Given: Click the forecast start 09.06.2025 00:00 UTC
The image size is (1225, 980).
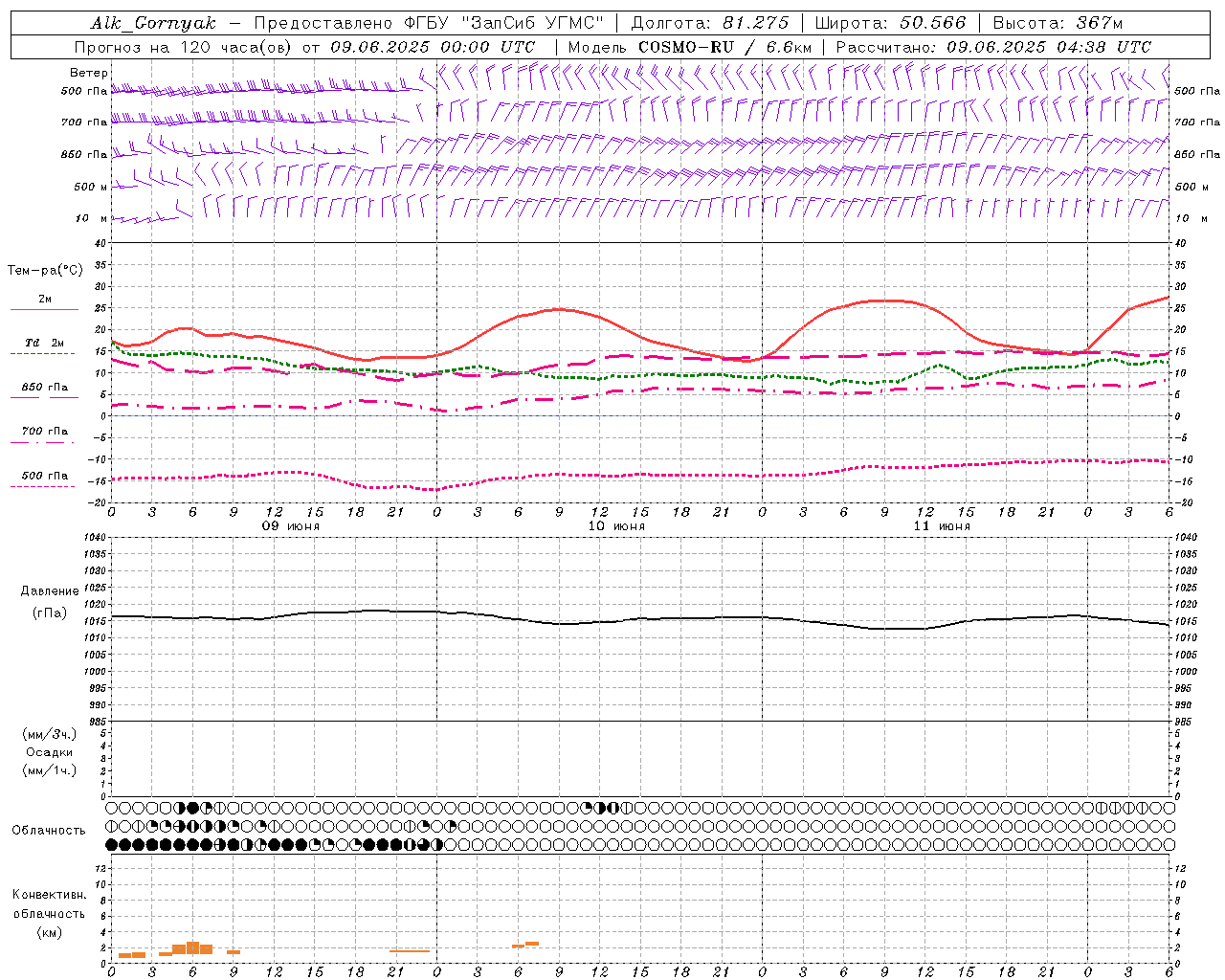Looking at the screenshot, I should (433, 47).
